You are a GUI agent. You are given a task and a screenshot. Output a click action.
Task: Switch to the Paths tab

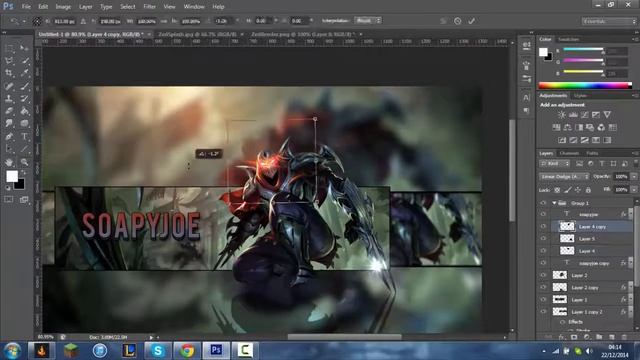[x=592, y=153]
